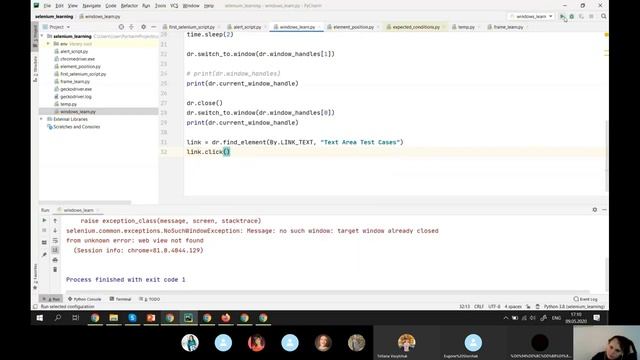Expand the env folder

pyautogui.click(x=48, y=44)
